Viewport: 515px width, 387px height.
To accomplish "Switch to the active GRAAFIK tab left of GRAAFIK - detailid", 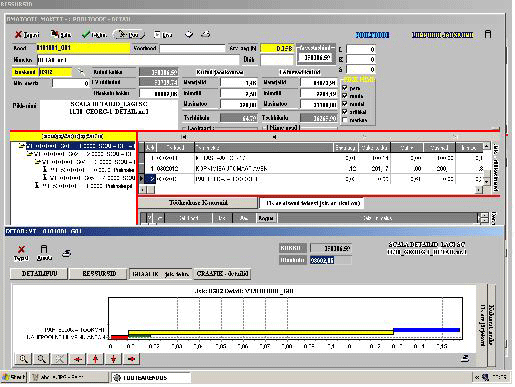I will click(161, 274).
